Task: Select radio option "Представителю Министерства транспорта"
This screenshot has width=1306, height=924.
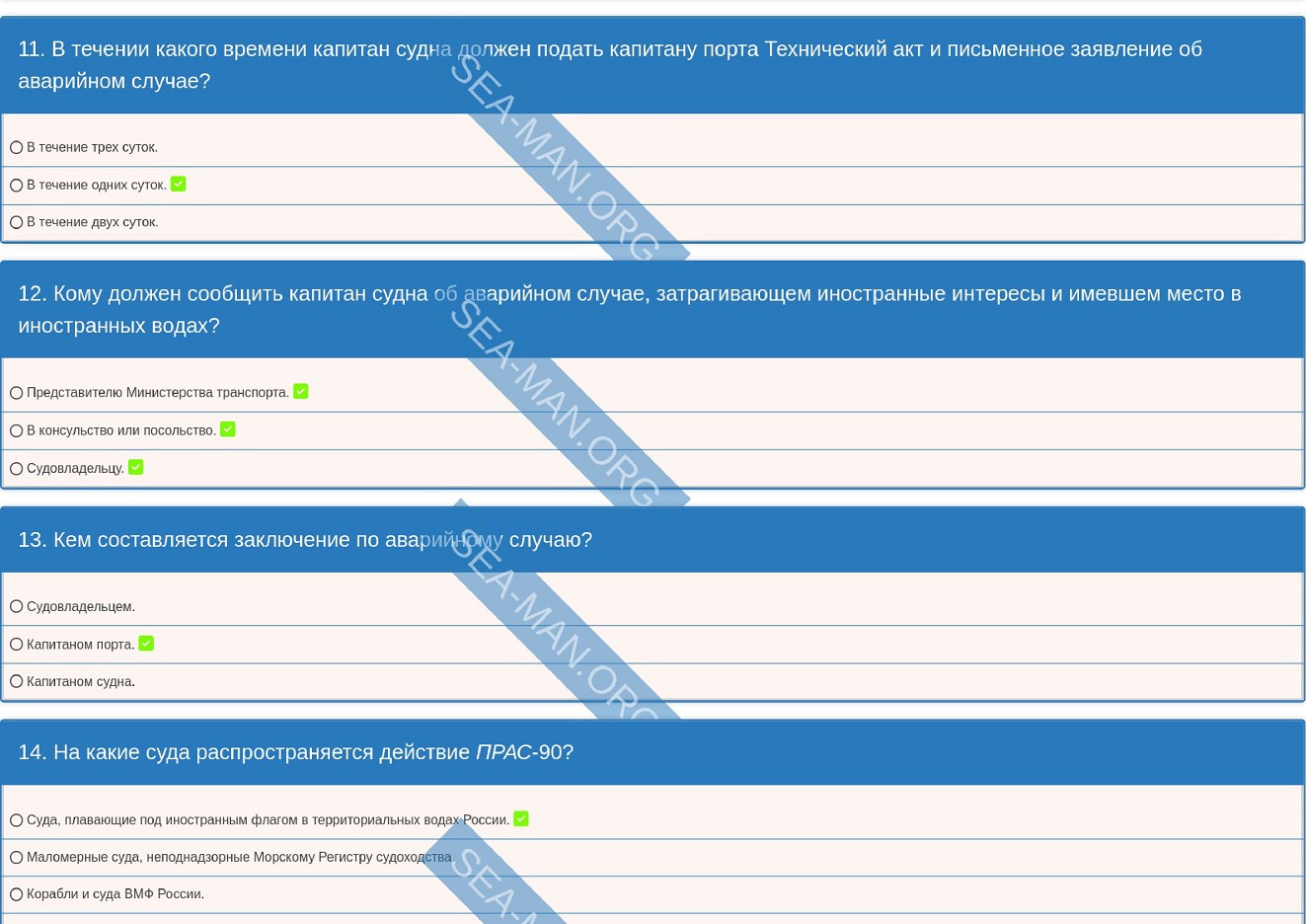Action: click(x=16, y=393)
